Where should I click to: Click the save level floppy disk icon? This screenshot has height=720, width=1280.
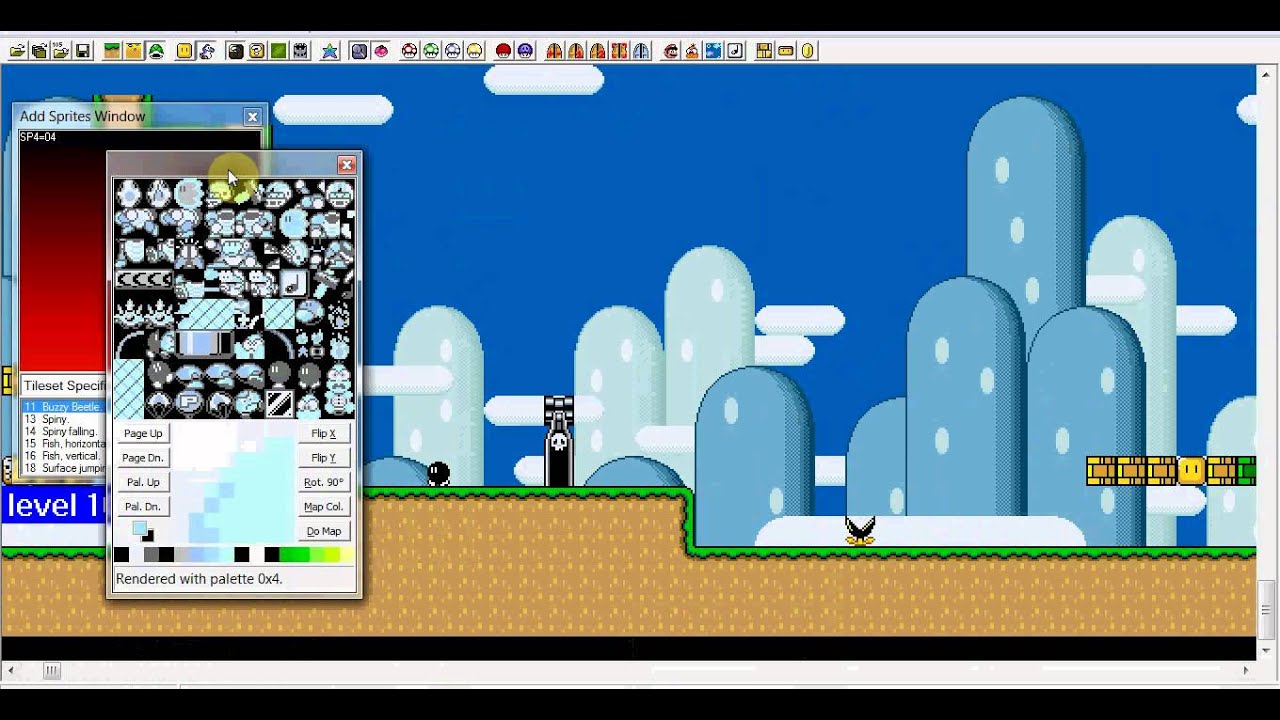click(82, 51)
